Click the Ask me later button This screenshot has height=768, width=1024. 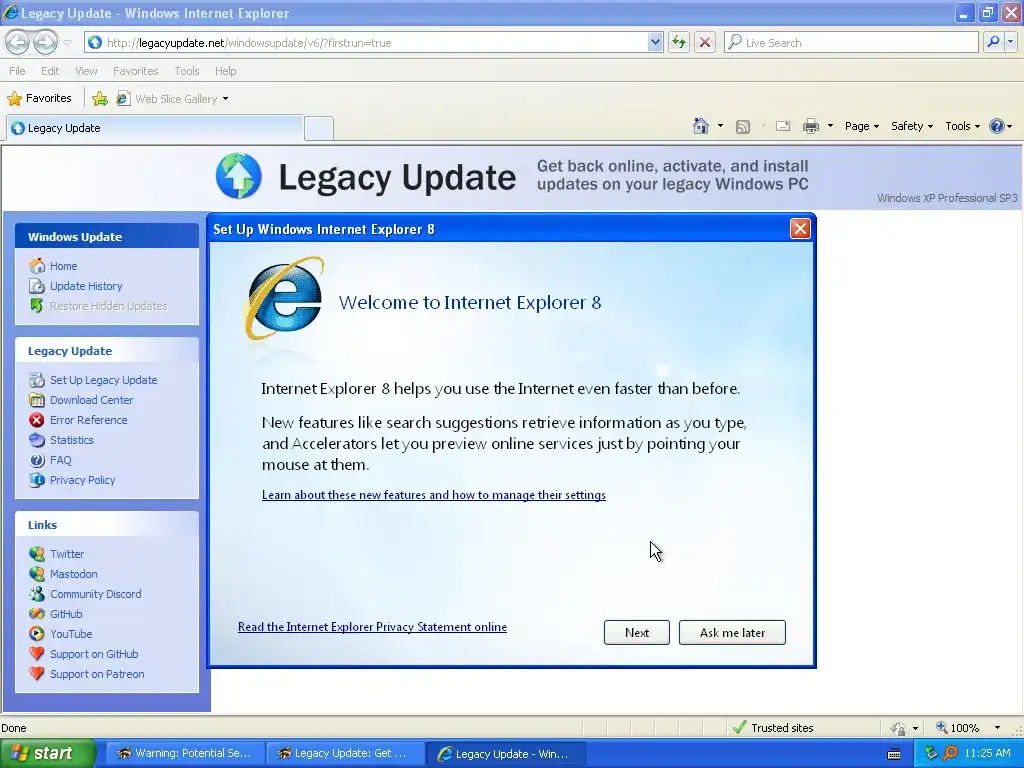[732, 632]
